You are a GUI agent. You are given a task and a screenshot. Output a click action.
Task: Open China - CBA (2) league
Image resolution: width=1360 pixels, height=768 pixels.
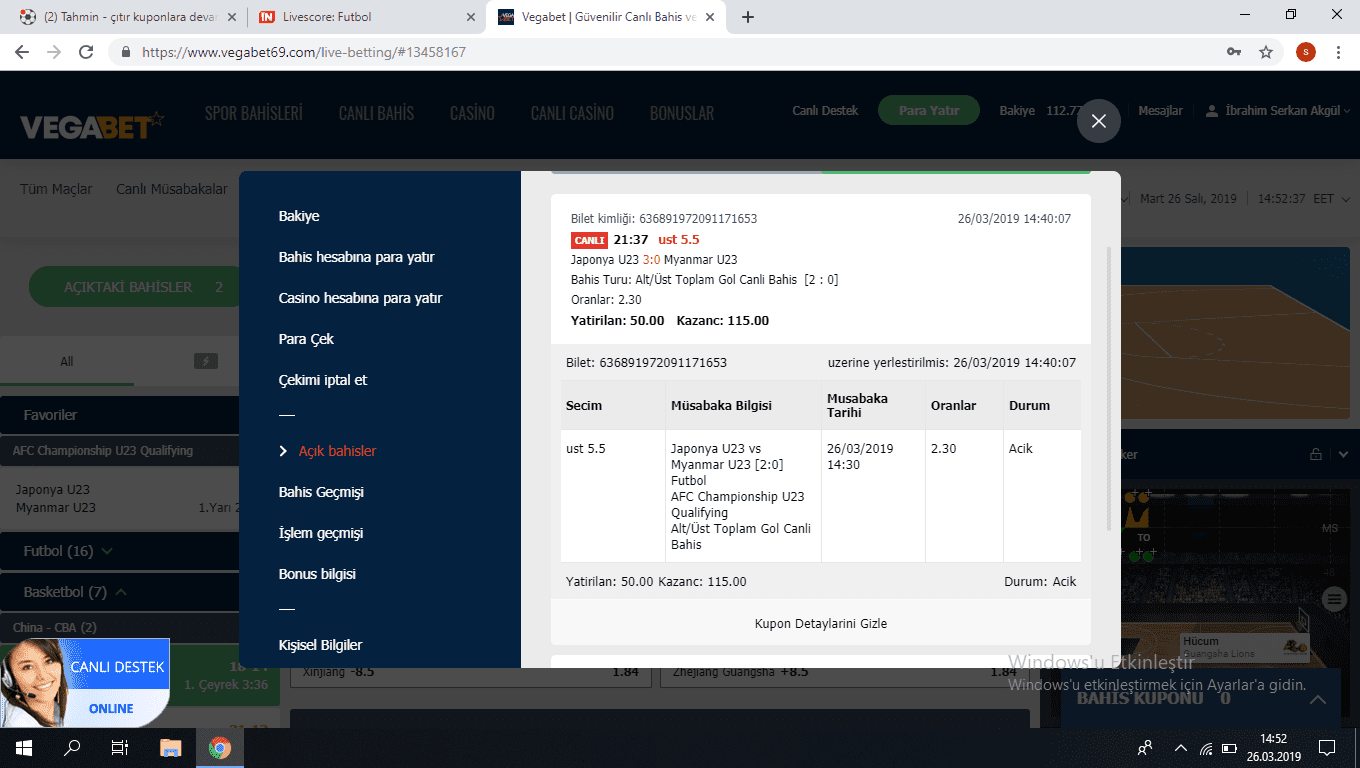120,627
